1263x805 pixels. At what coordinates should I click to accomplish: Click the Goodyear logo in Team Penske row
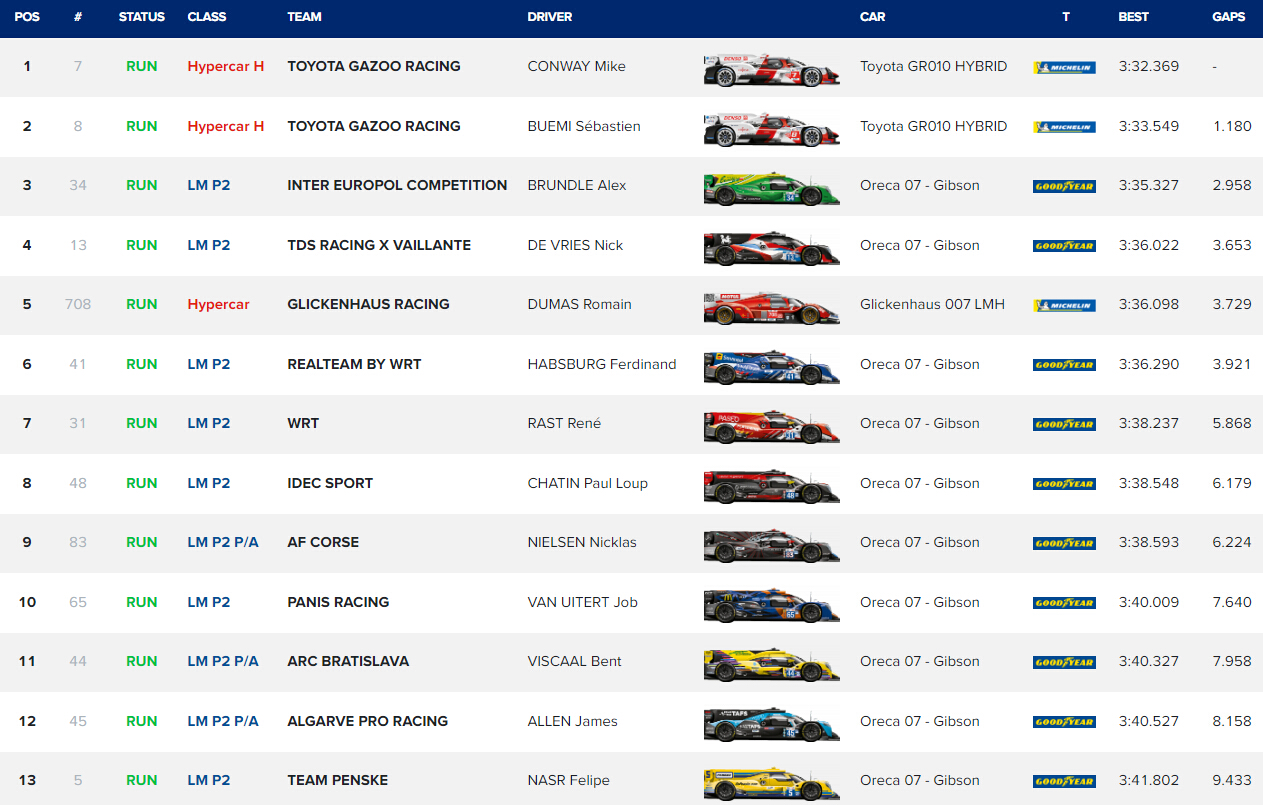pos(1064,781)
